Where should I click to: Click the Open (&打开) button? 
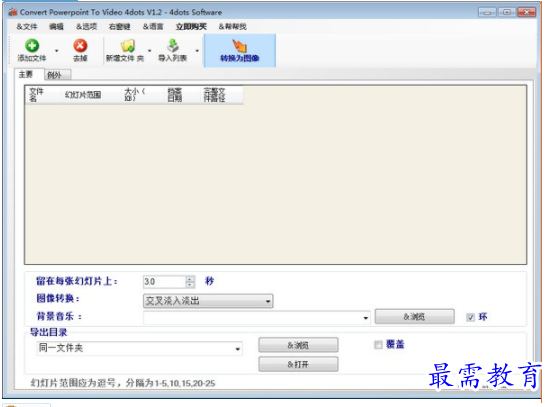click(299, 364)
